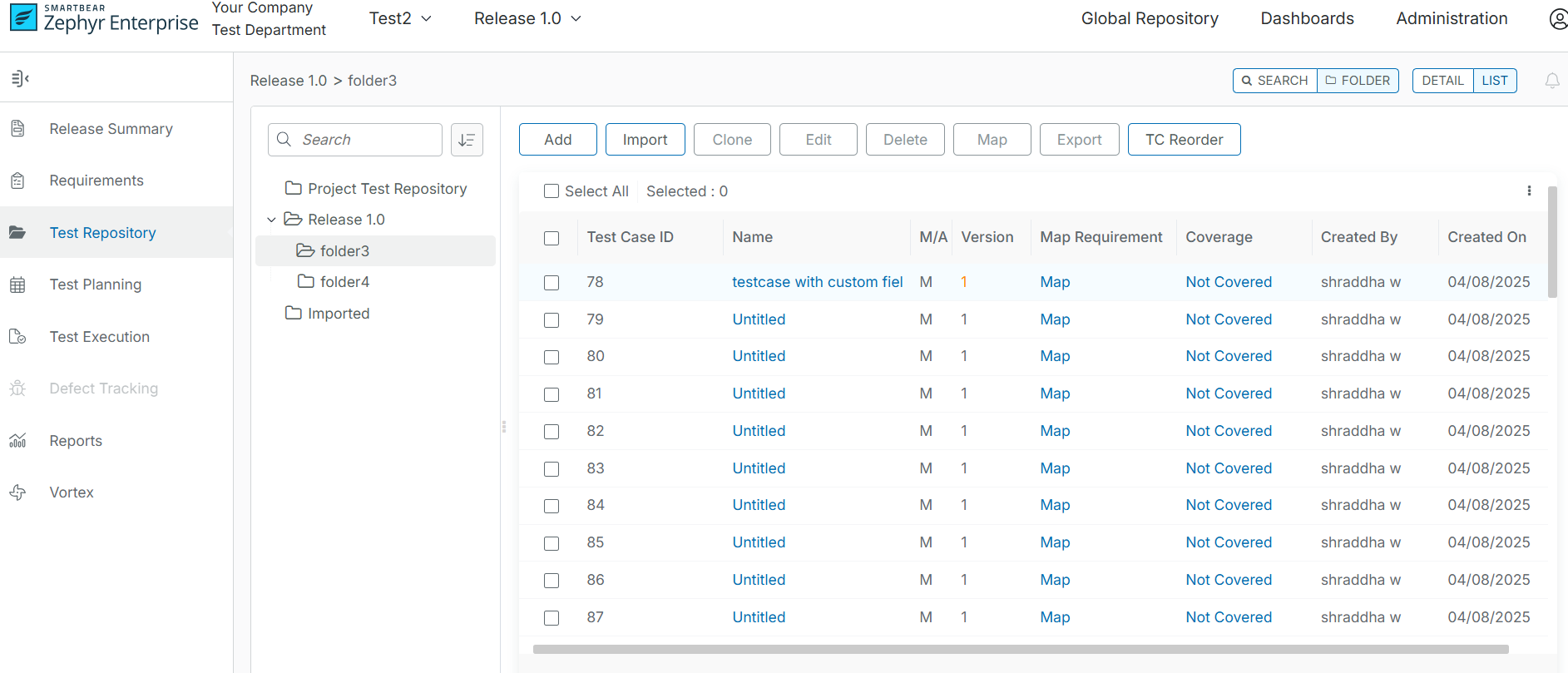Click the folder tree sort icon
Screen dimensions: 1568x673
click(467, 140)
